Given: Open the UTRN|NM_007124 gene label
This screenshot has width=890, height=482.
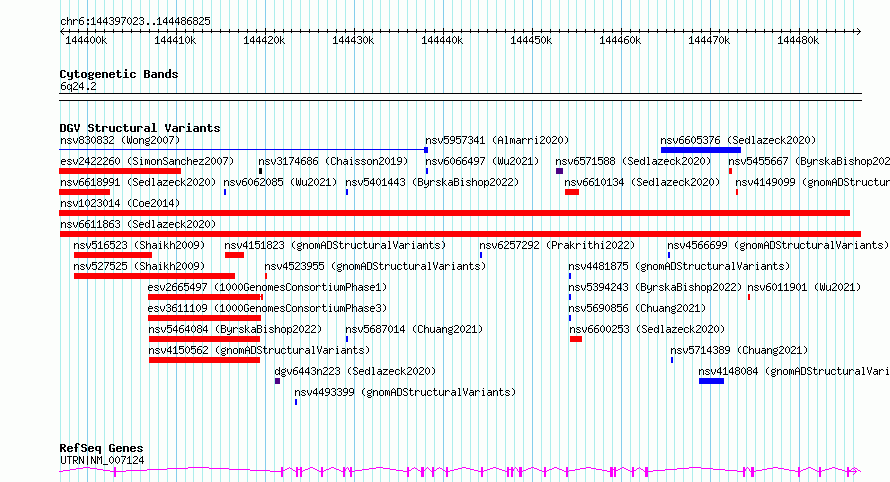Looking at the screenshot, I should pos(102,460).
